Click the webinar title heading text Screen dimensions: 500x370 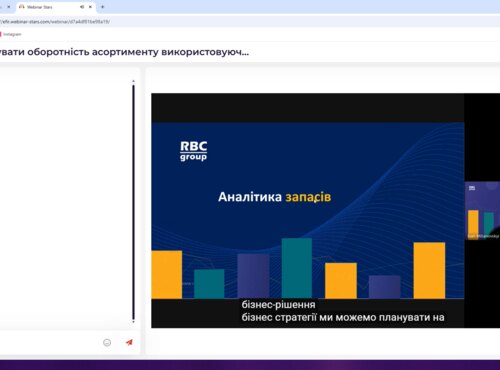click(x=124, y=52)
